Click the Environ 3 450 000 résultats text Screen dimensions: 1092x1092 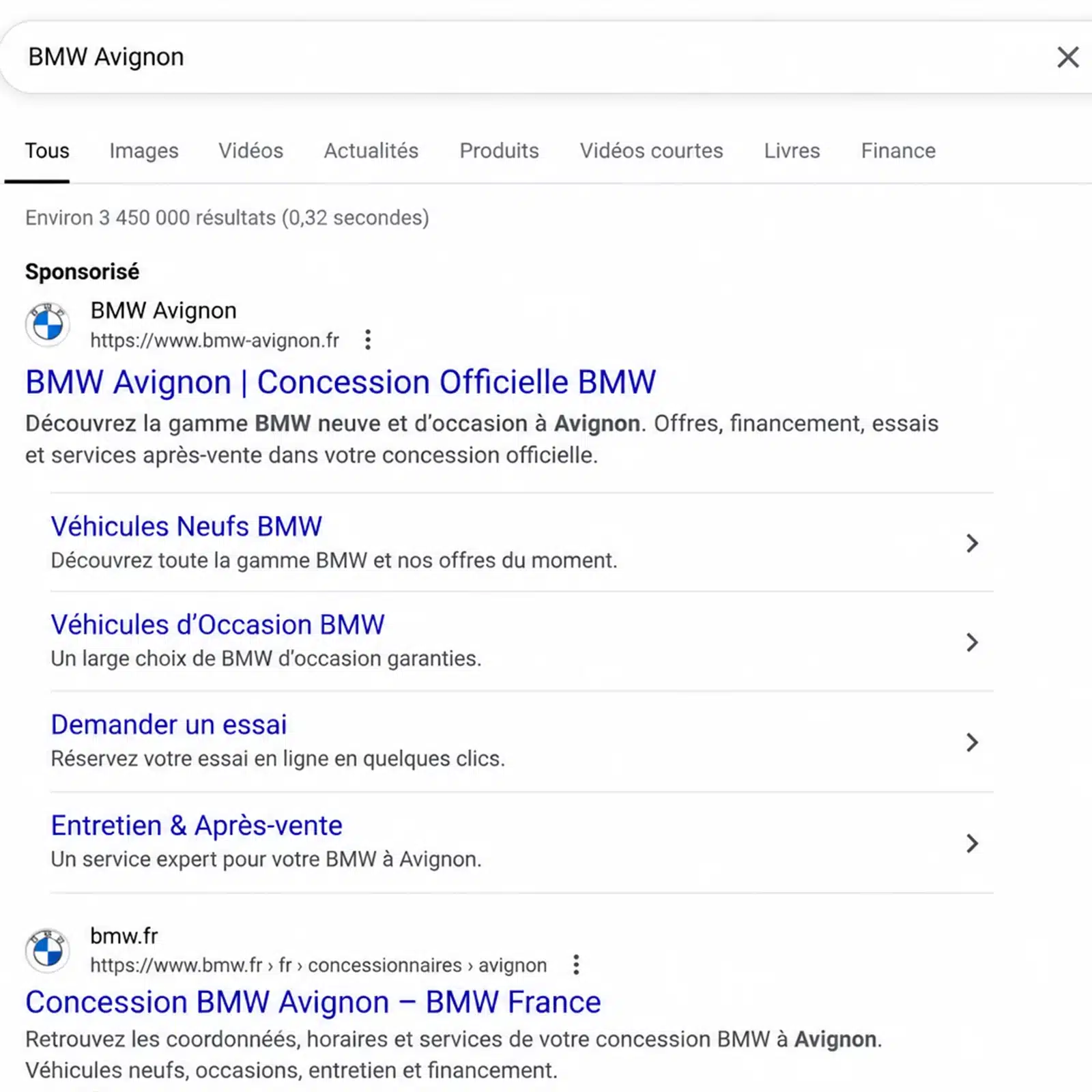click(x=227, y=218)
